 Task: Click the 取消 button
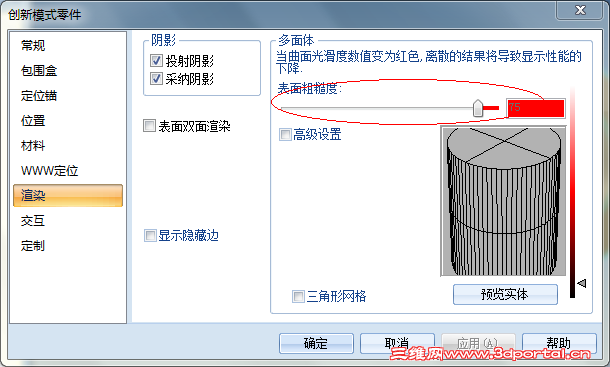click(397, 343)
